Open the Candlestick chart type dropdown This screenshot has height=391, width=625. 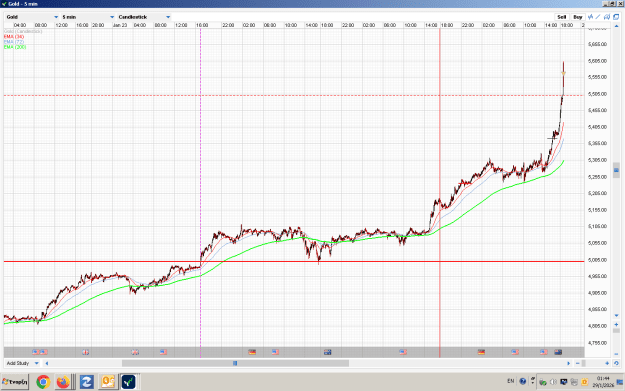[x=144, y=17]
